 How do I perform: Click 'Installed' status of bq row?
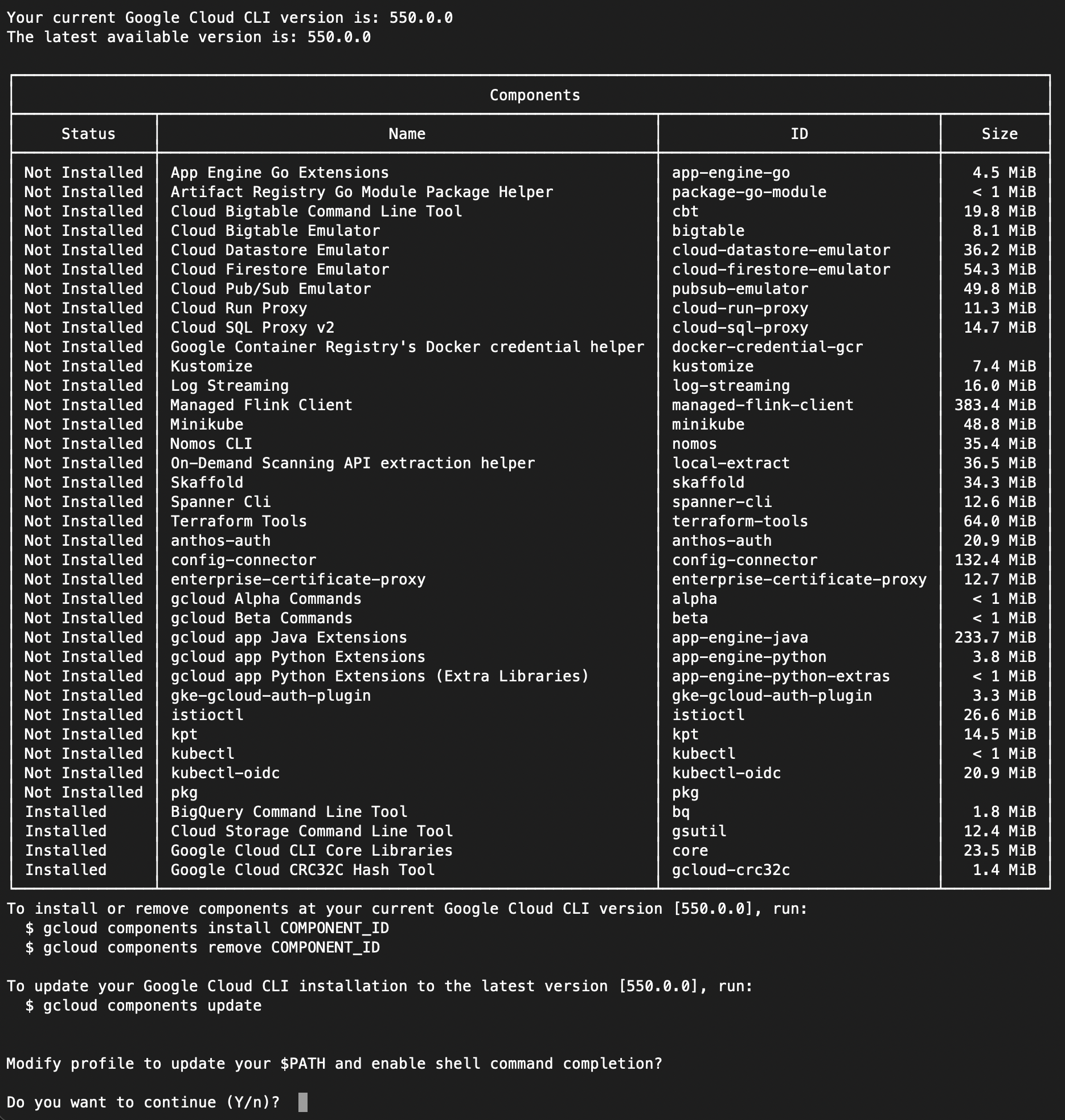(x=65, y=812)
